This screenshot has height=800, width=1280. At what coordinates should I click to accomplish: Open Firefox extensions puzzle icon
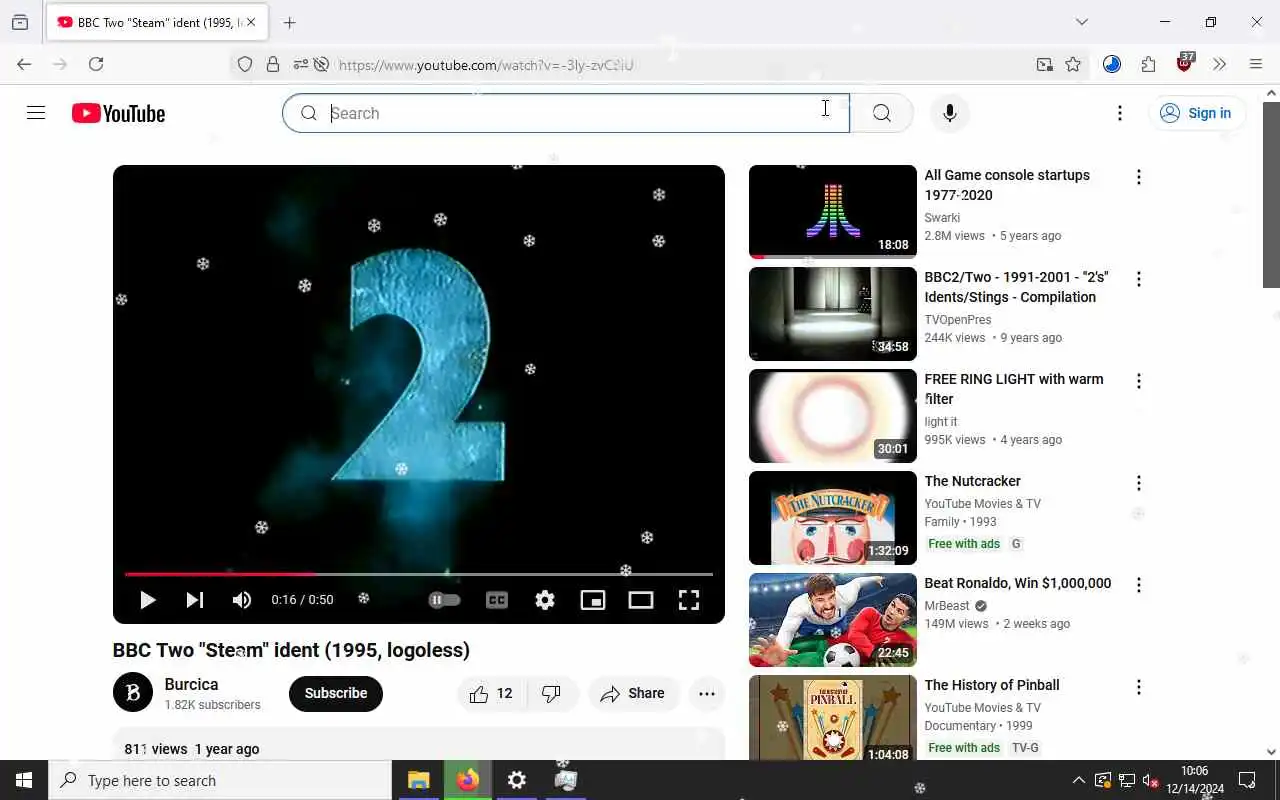1148,64
